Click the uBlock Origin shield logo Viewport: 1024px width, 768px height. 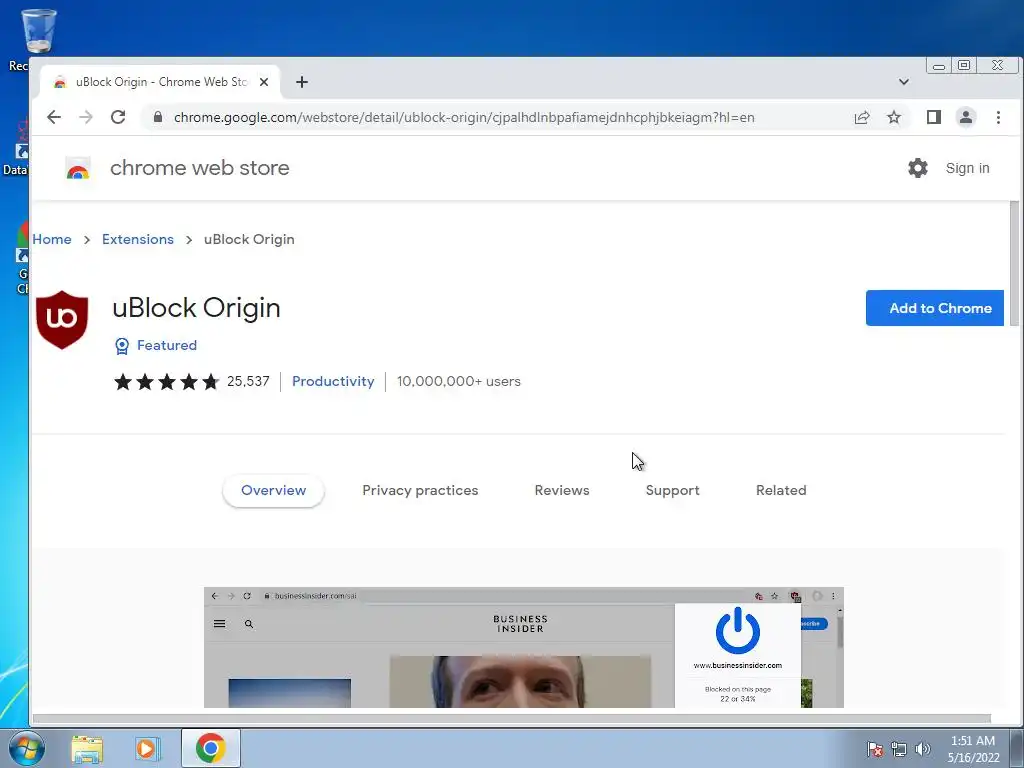tap(62, 319)
